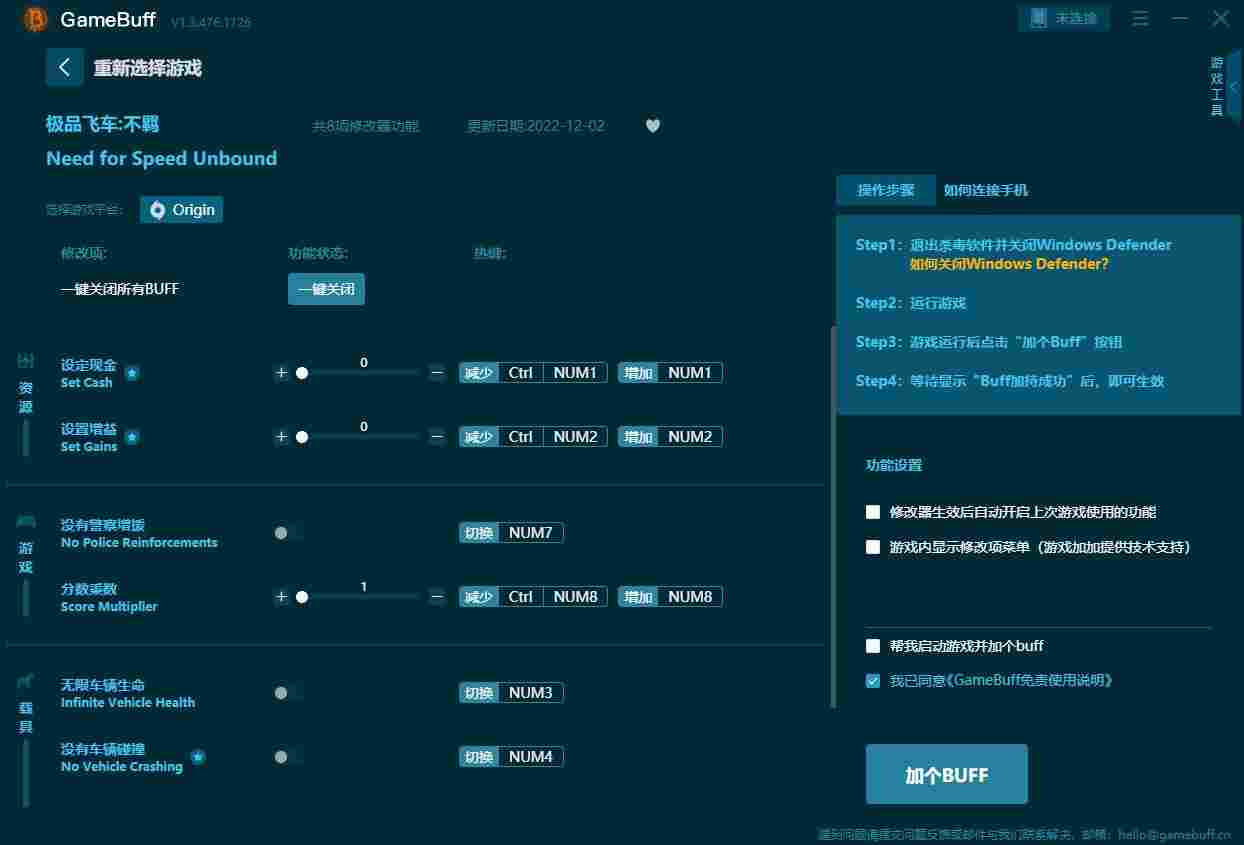Click Score Multiplier increase hotkey NUM8
The height and width of the screenshot is (845, 1244).
(x=670, y=597)
